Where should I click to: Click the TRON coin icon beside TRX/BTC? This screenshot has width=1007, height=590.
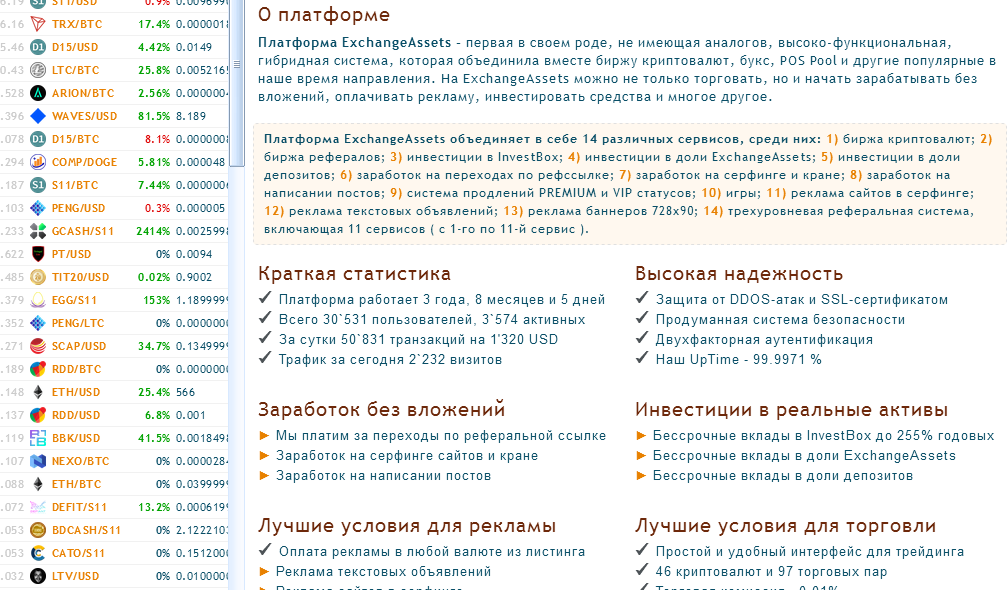click(38, 24)
